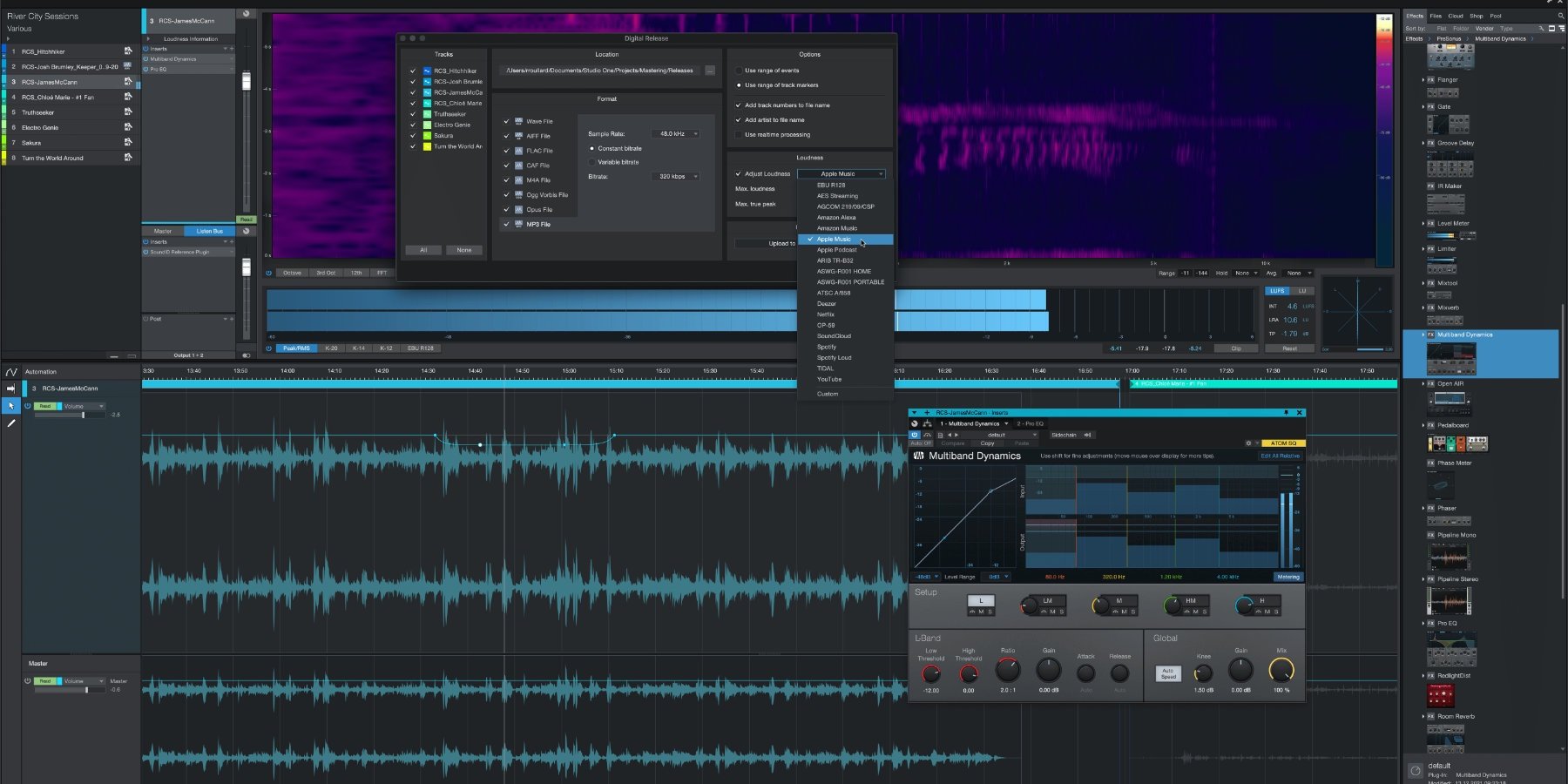The image size is (1568, 784).
Task: Click the None button under the Tracks list
Action: pos(463,250)
